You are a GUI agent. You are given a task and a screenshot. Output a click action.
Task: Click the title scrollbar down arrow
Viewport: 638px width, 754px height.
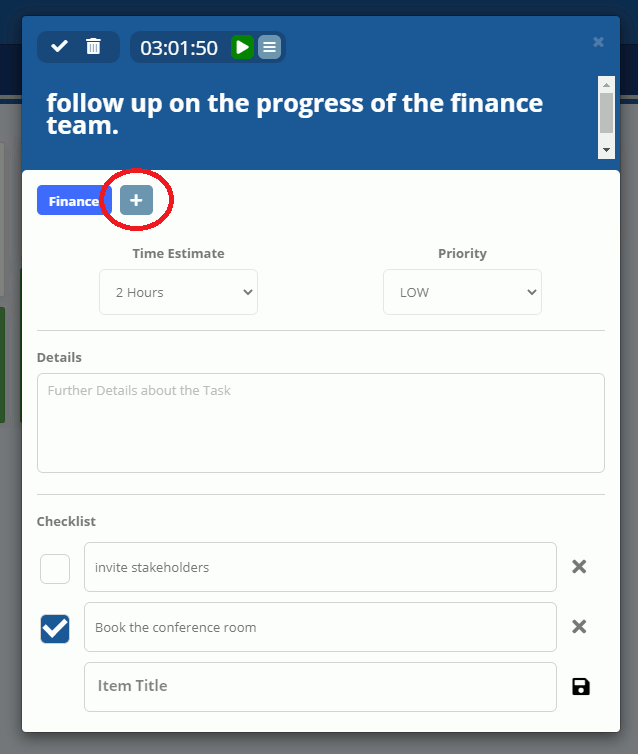click(606, 150)
